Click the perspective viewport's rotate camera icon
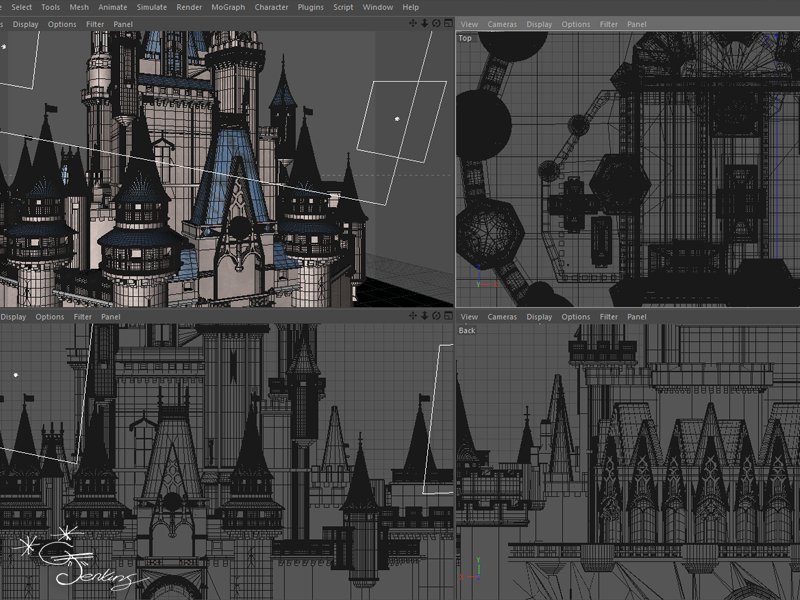 [x=436, y=23]
